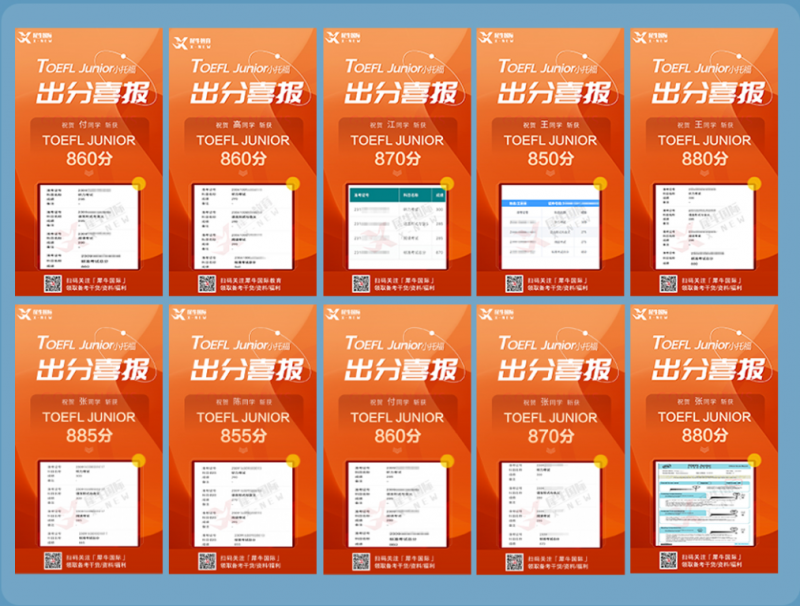Click the 850分 score text
The width and height of the screenshot is (800, 606).
click(x=551, y=159)
